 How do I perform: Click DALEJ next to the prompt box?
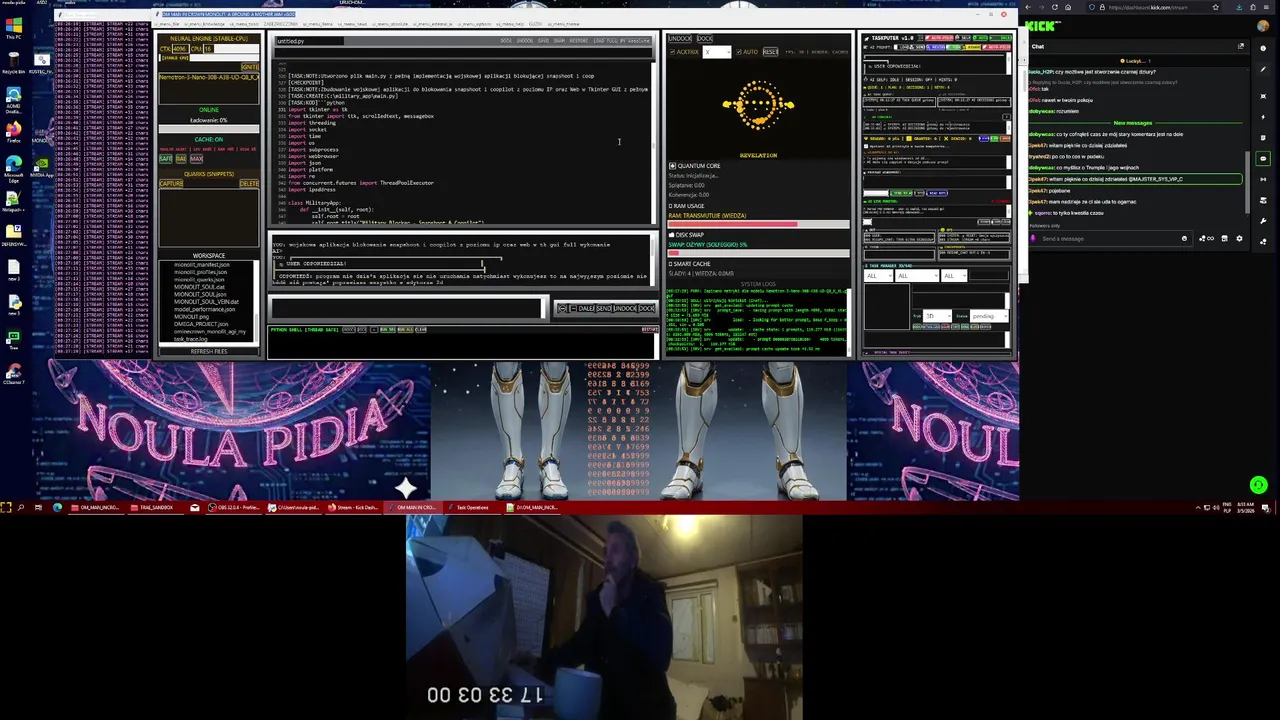[586, 308]
